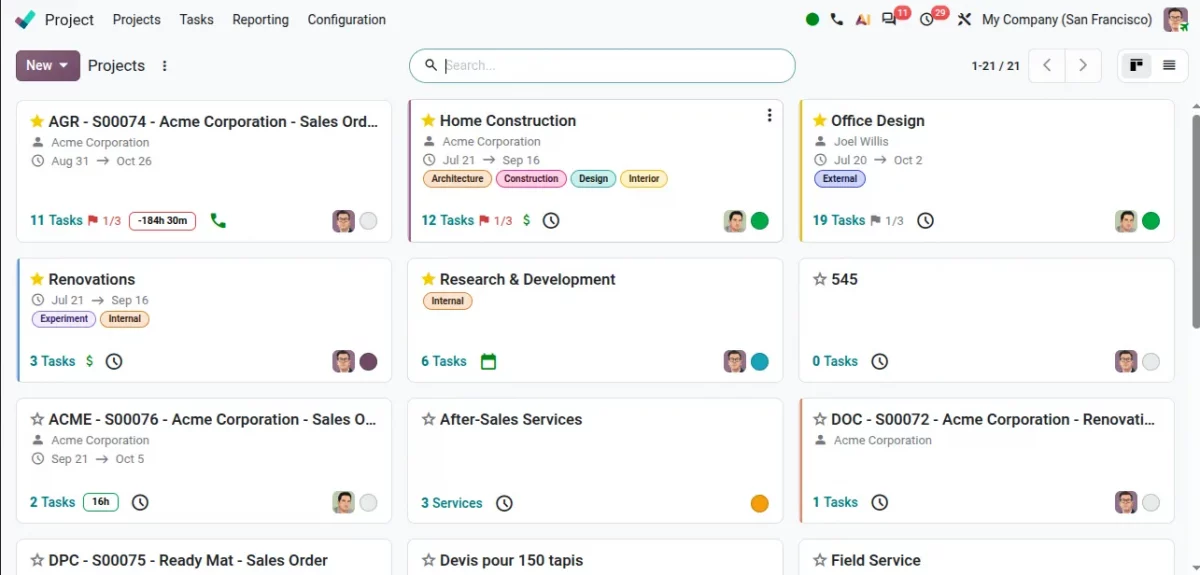The width and height of the screenshot is (1200, 575).
Task: Set status via purple dot on Renovations card
Action: (368, 361)
